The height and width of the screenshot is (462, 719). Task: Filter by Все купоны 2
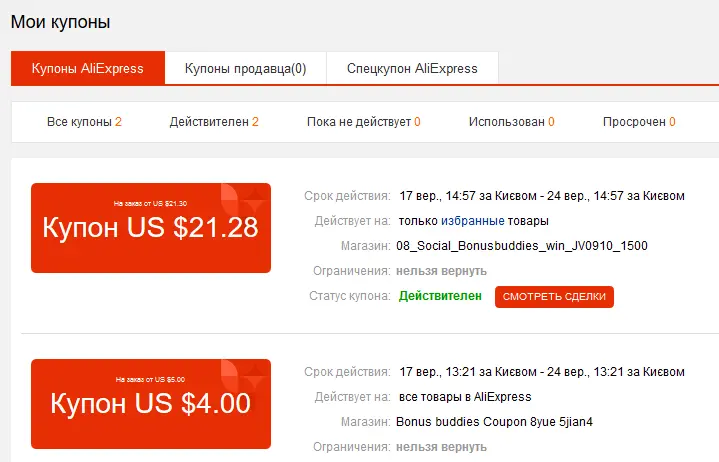[84, 122]
